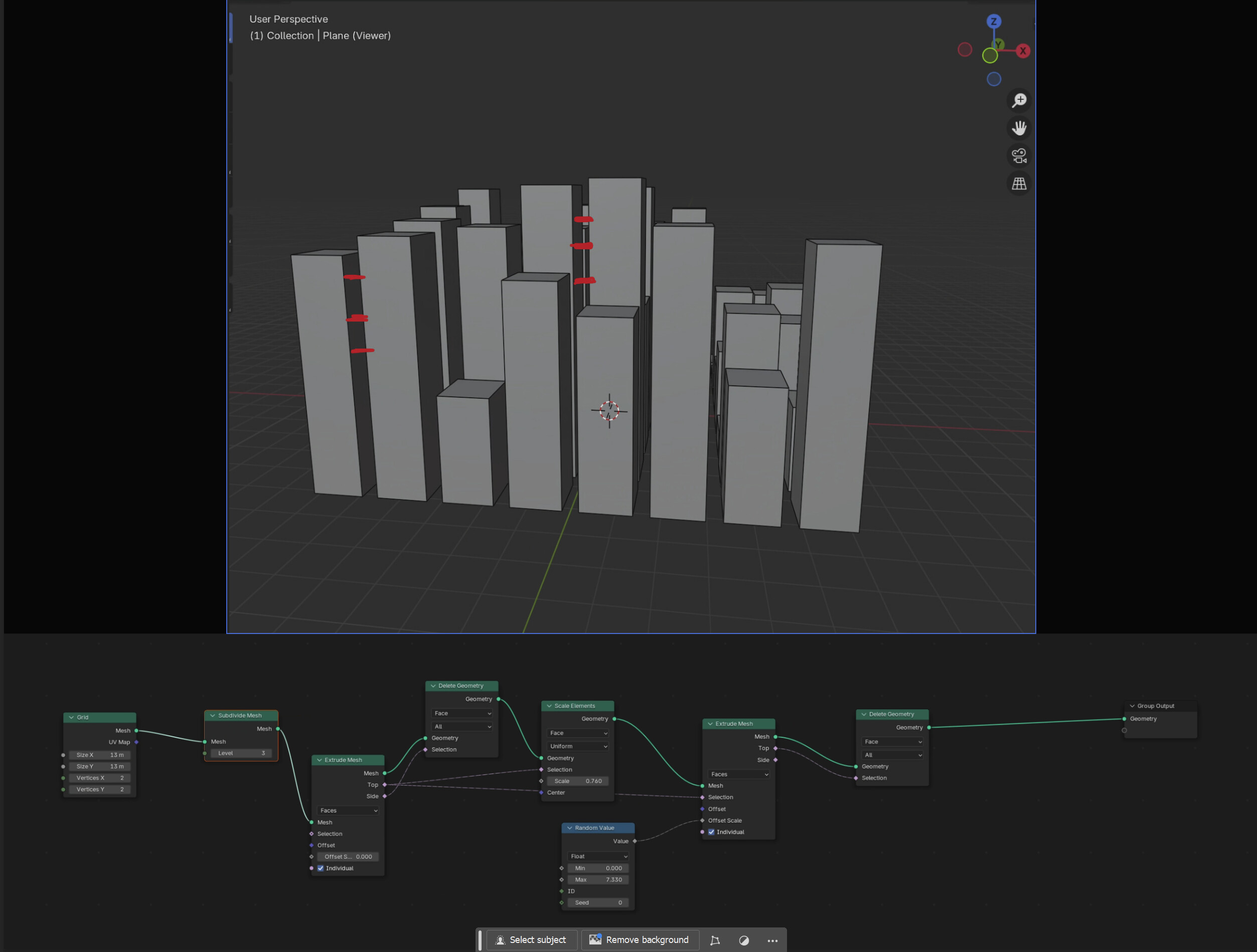Screen dimensions: 1257x952
Task: Click the 'User Perspective' viewport label
Action: [289, 19]
